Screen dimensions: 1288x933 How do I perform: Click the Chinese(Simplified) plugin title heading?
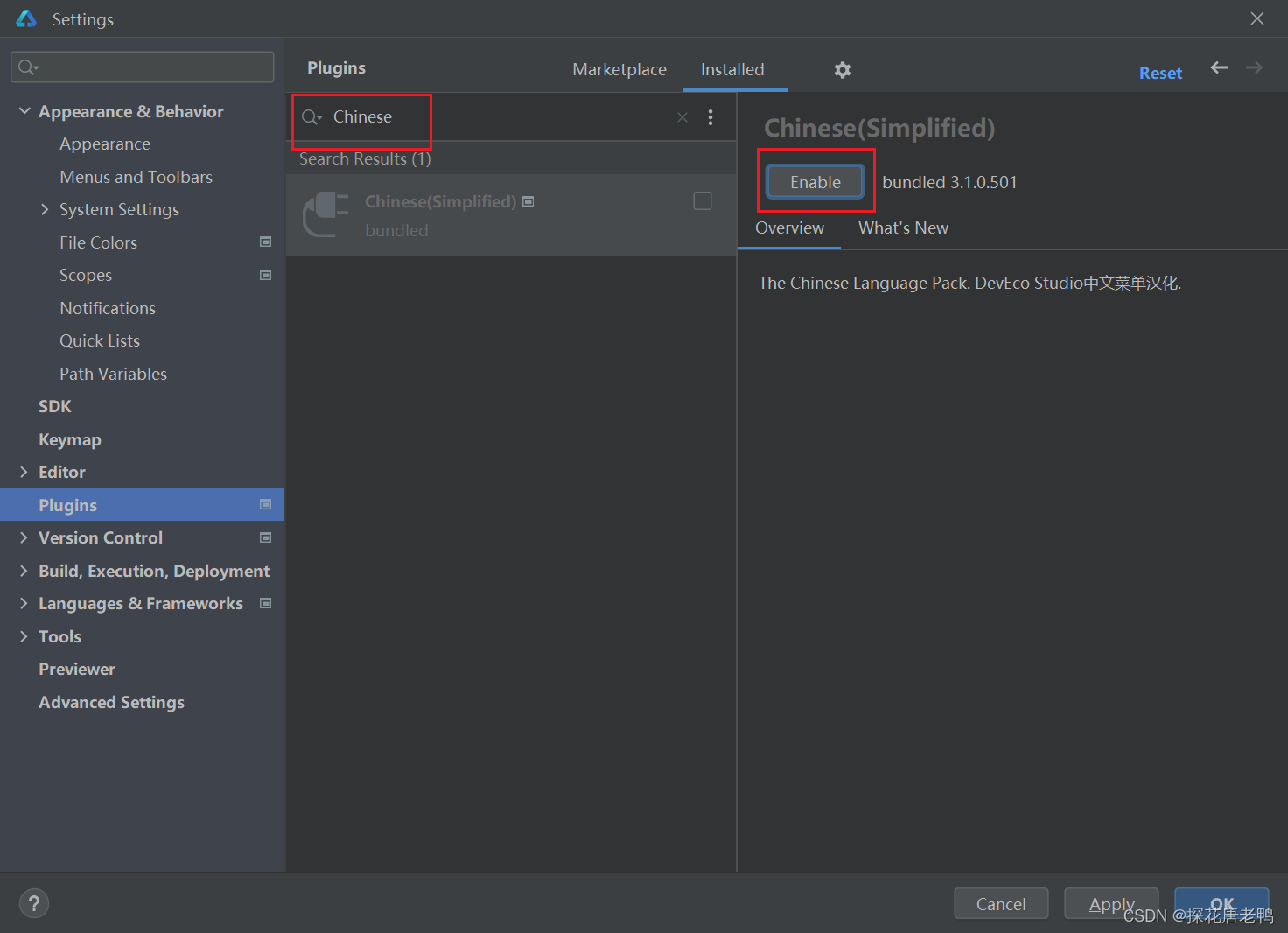click(879, 128)
